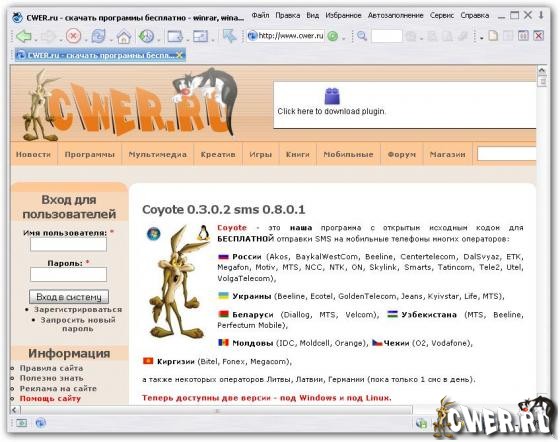Expand the dropdown arrow next to back button
This screenshot has height=442, width=560.
[x=35, y=39]
